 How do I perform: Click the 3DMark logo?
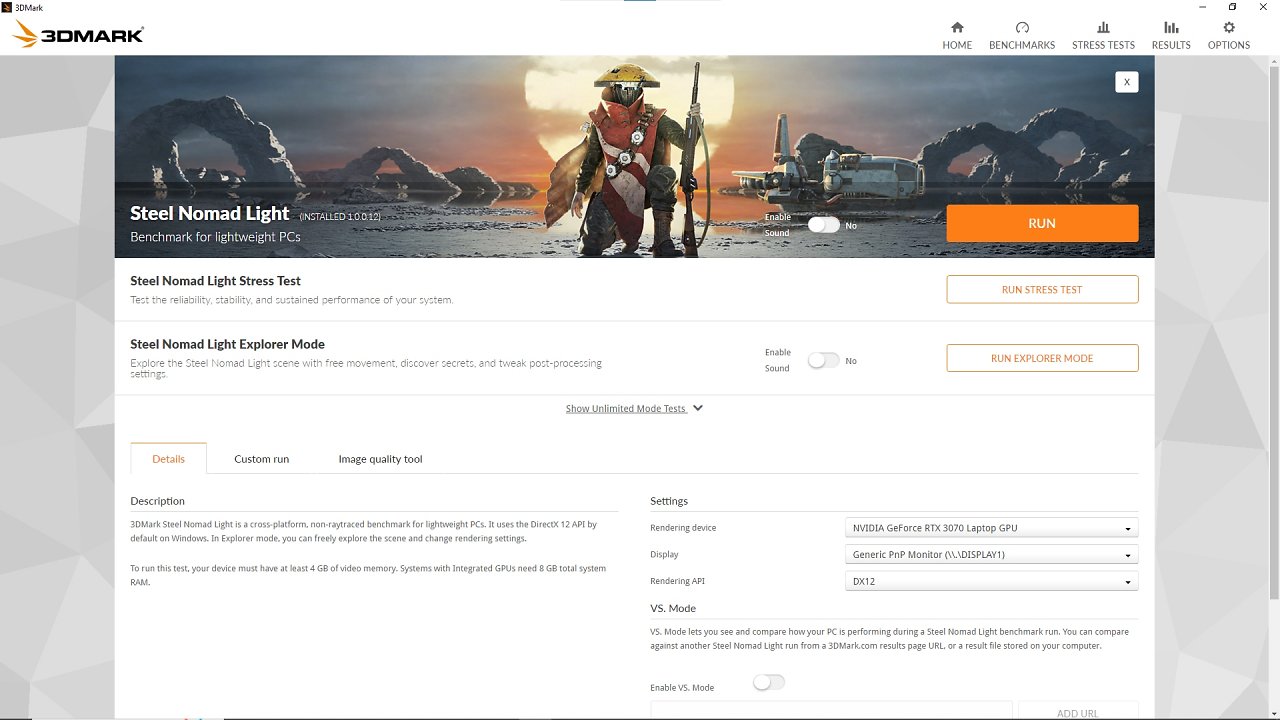click(x=78, y=35)
